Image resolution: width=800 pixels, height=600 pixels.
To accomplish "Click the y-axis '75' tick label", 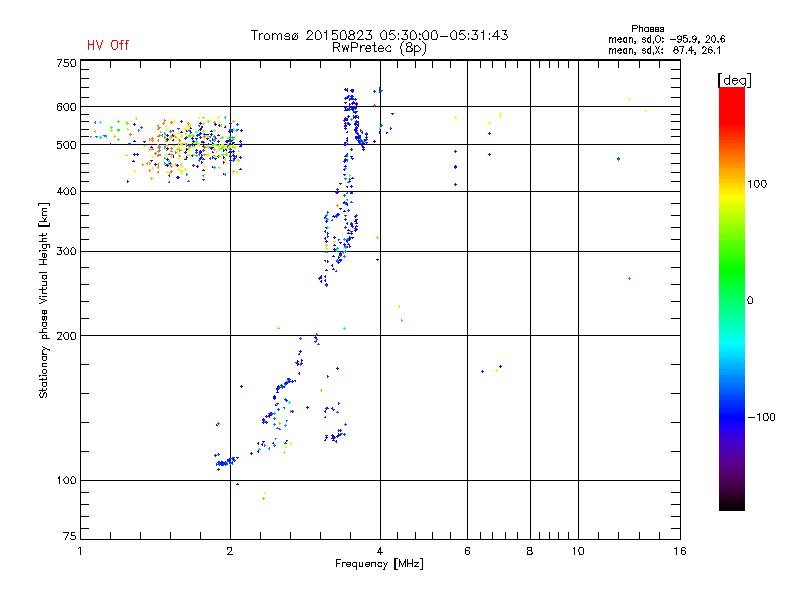I will pos(70,536).
